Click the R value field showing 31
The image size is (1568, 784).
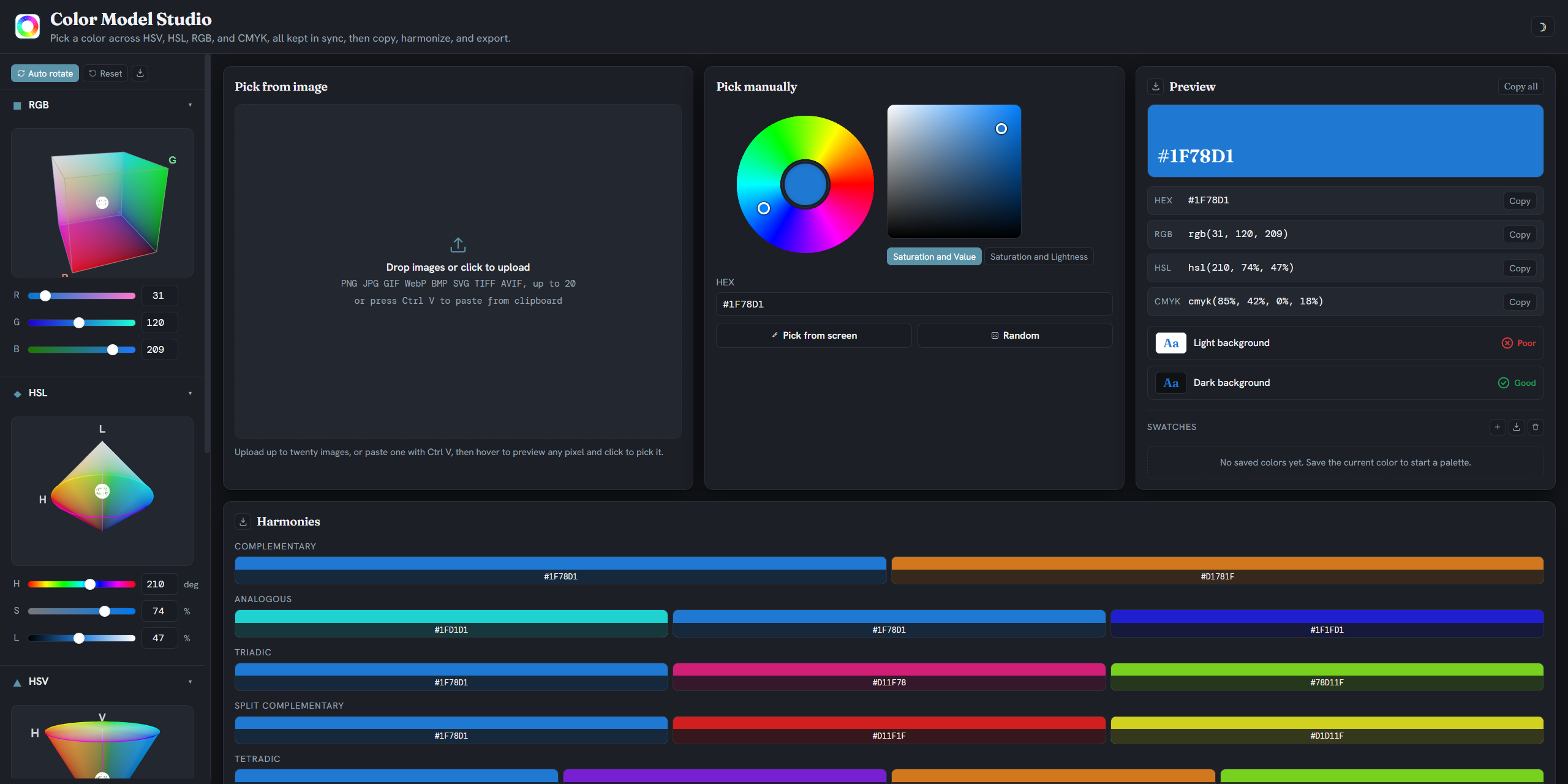click(x=159, y=296)
